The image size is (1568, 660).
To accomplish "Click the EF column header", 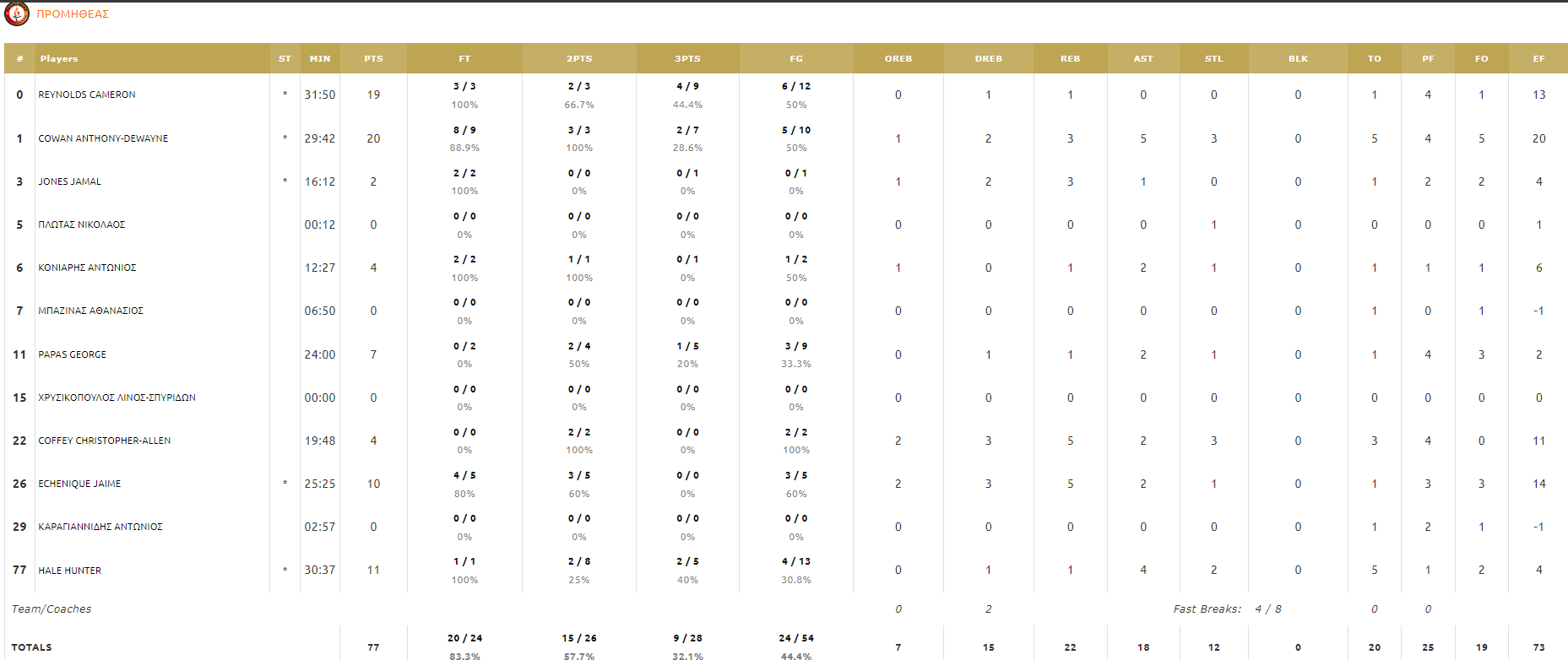I will click(x=1538, y=59).
